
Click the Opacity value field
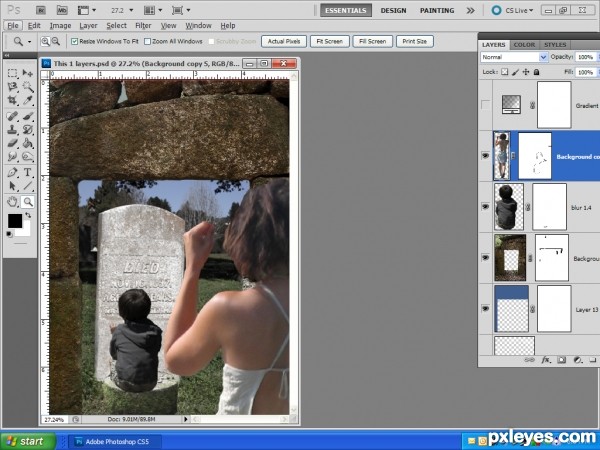(585, 57)
